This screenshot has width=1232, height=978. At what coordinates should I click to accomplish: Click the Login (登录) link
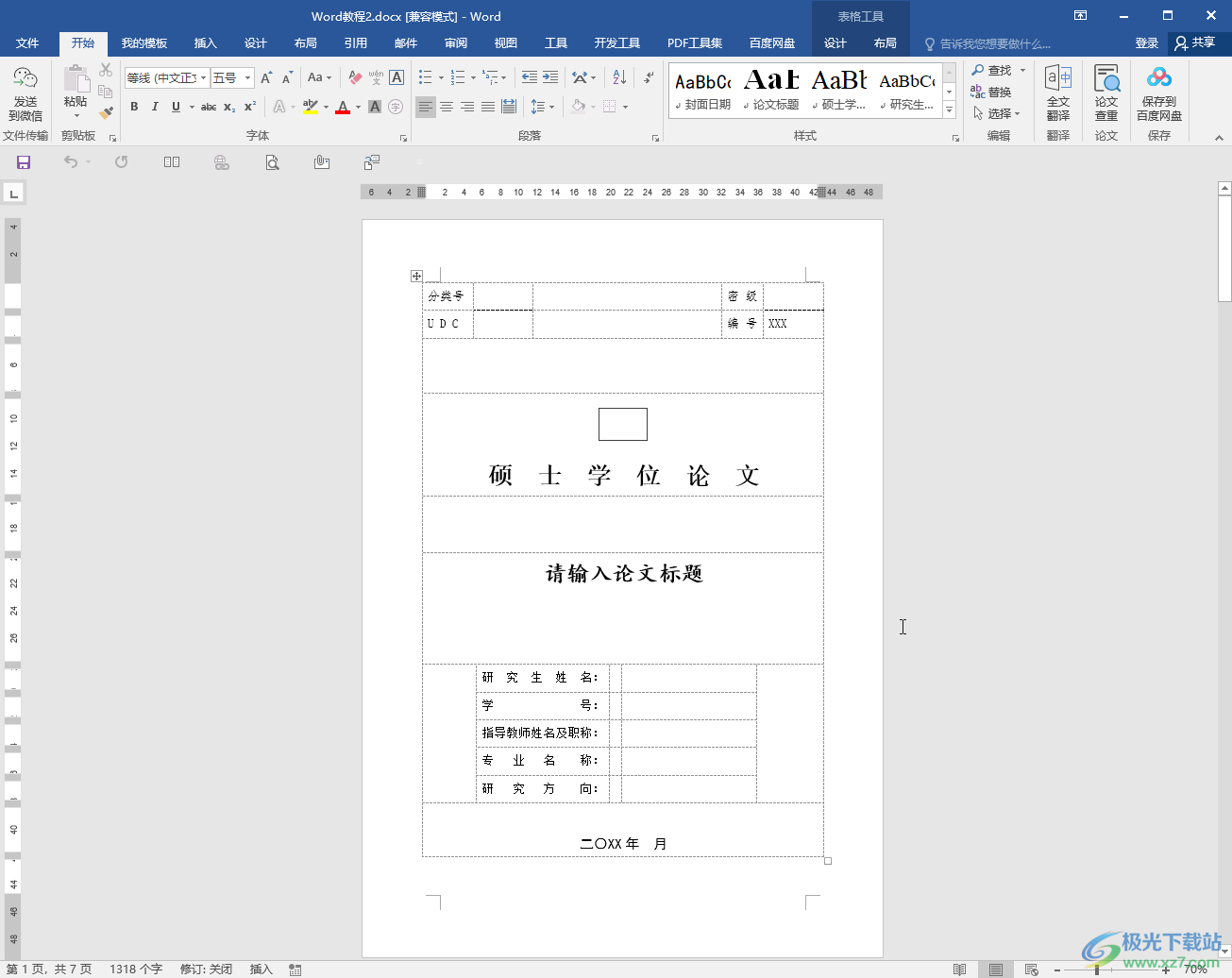(x=1147, y=43)
